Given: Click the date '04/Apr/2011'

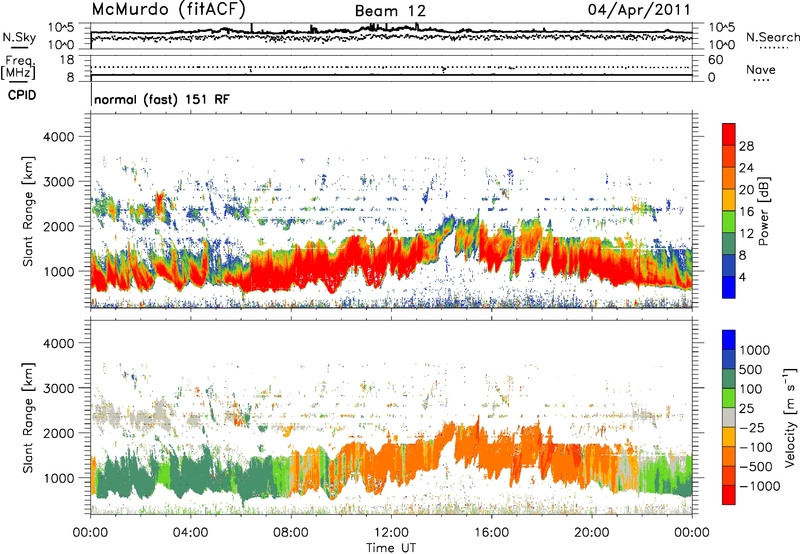Looking at the screenshot, I should coord(639,9).
